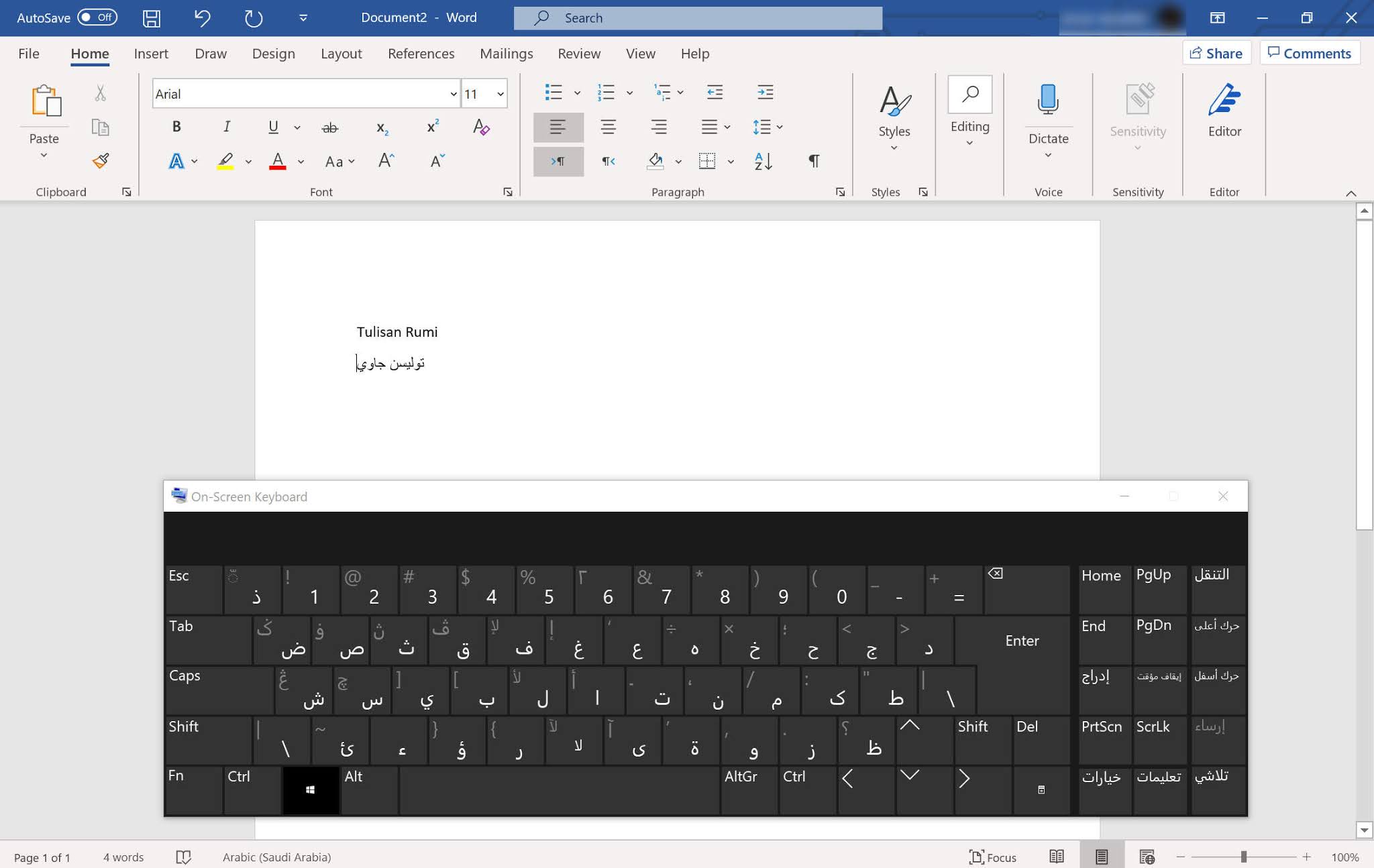Click the Strikethrough icon
This screenshot has width=1374, height=868.
[329, 127]
